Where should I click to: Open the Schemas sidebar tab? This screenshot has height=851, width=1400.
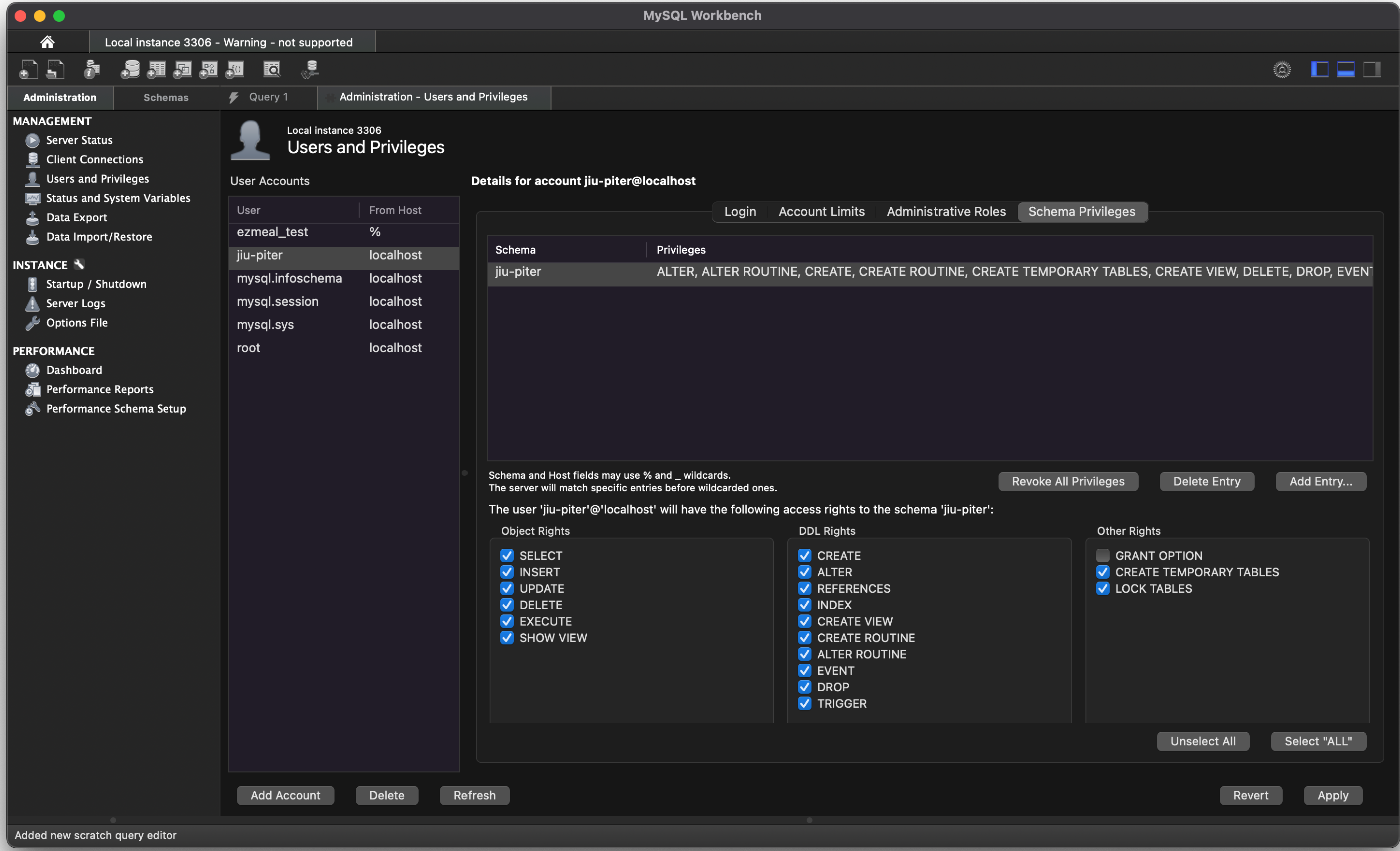click(165, 97)
